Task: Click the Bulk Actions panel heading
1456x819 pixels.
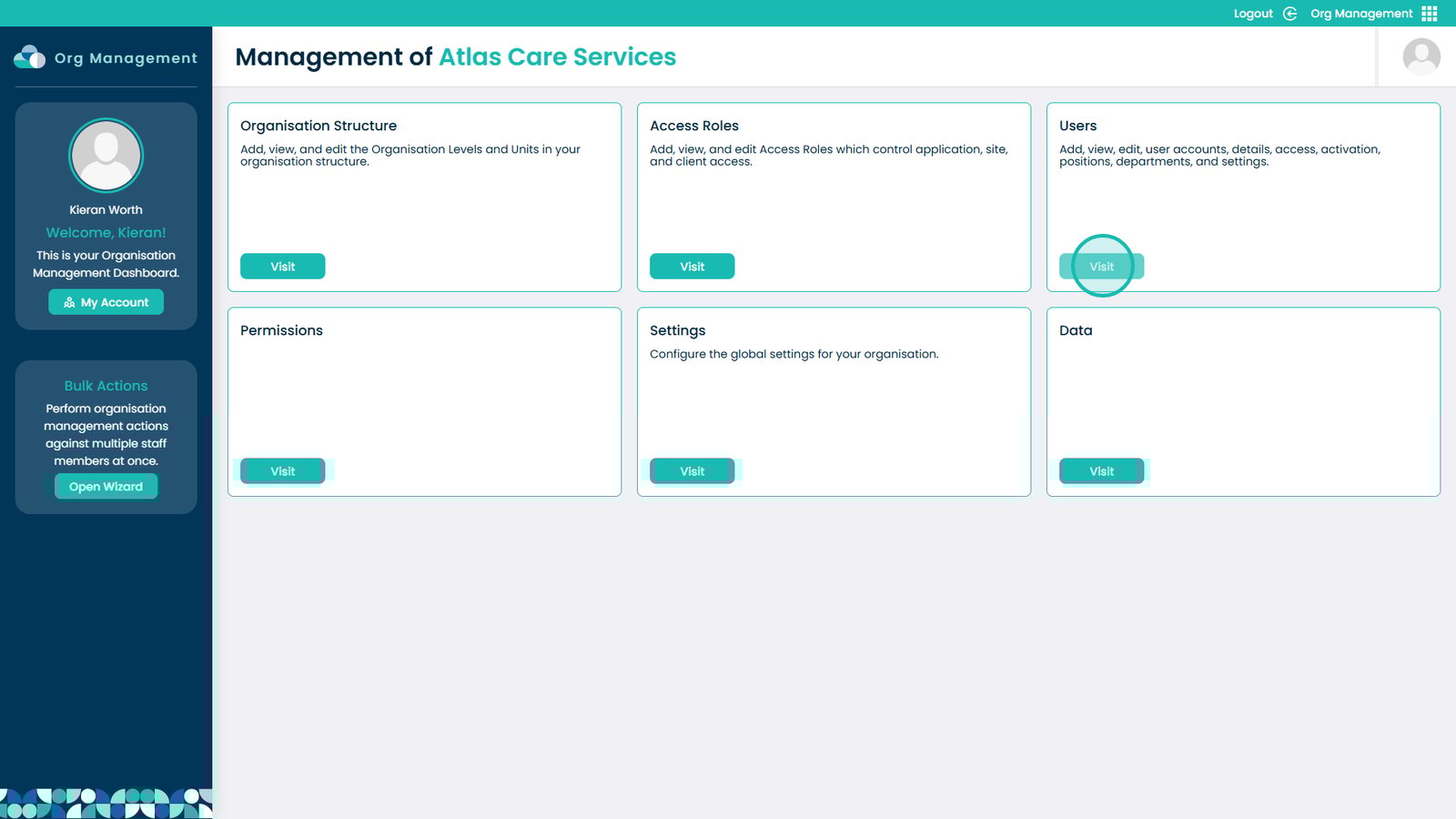Action: (106, 386)
